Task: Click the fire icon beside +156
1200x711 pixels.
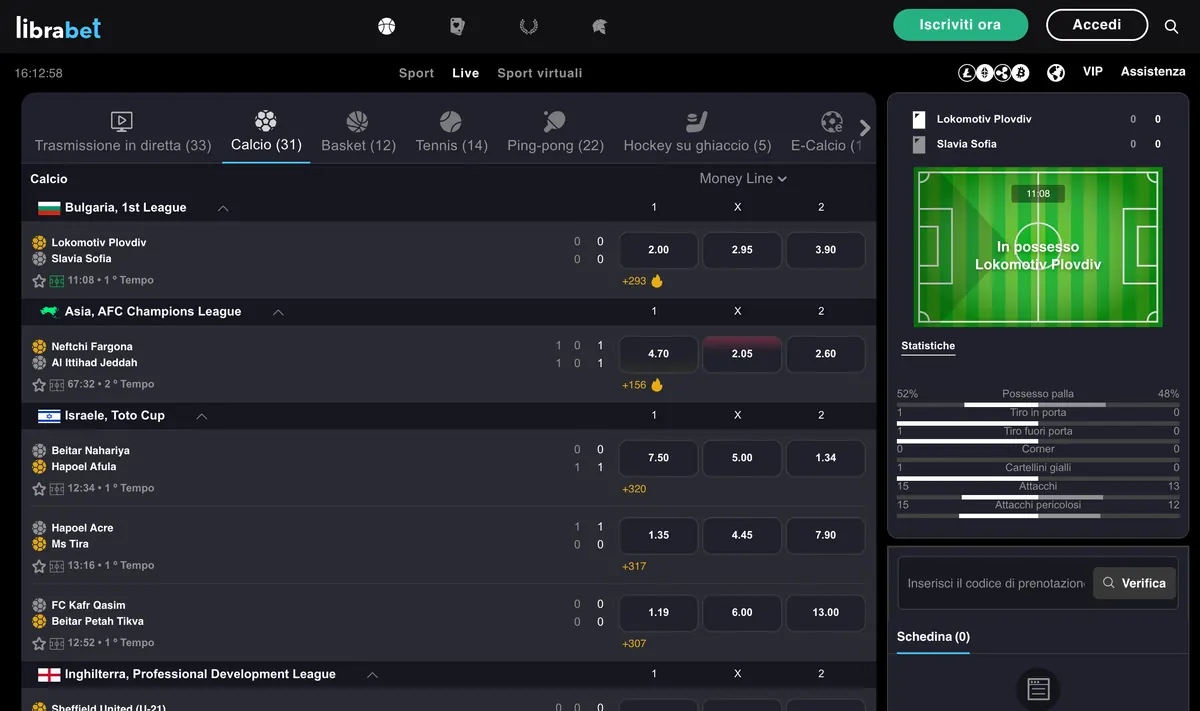Action: click(x=657, y=385)
